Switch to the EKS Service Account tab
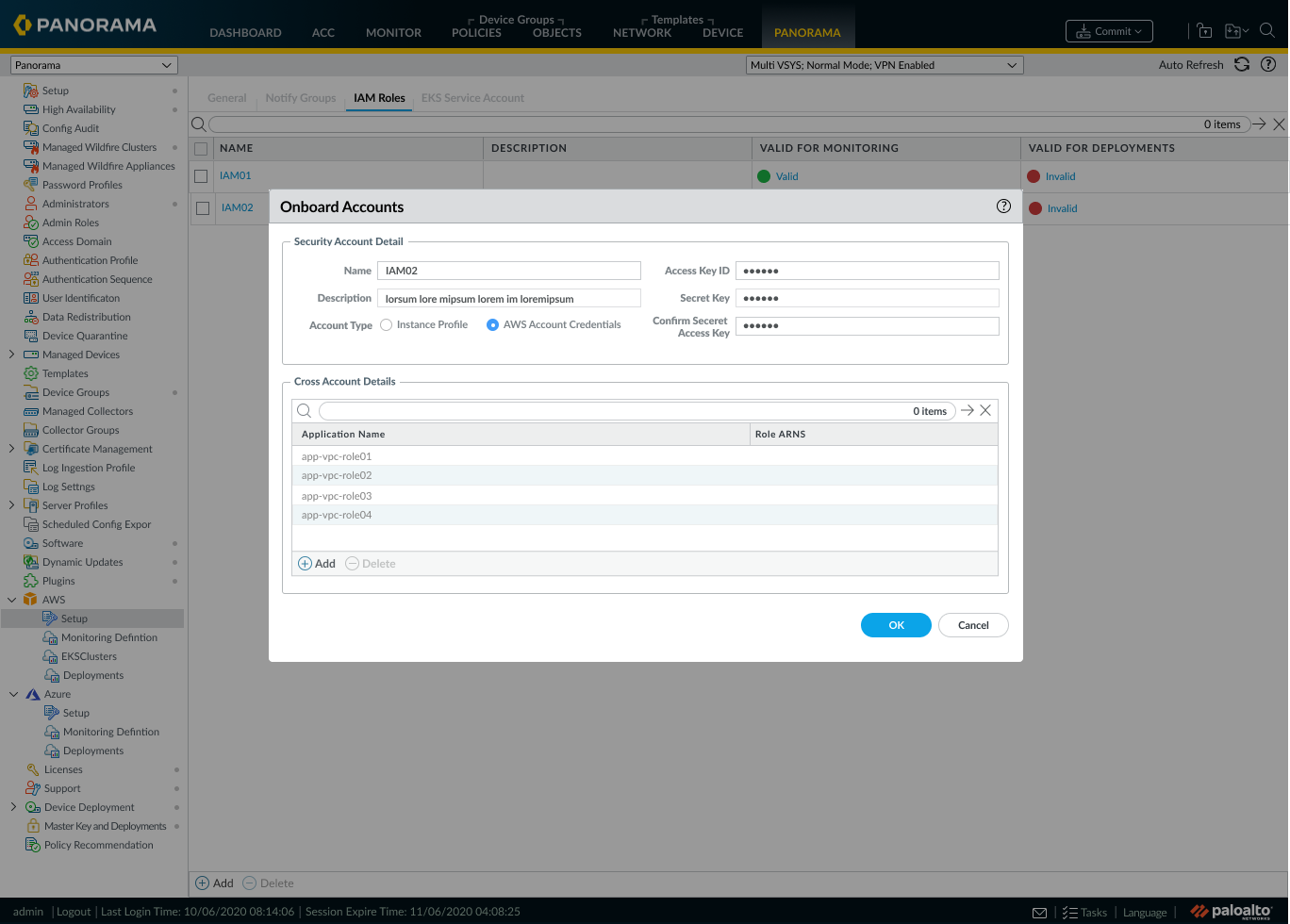Image resolution: width=1290 pixels, height=924 pixels. click(472, 98)
